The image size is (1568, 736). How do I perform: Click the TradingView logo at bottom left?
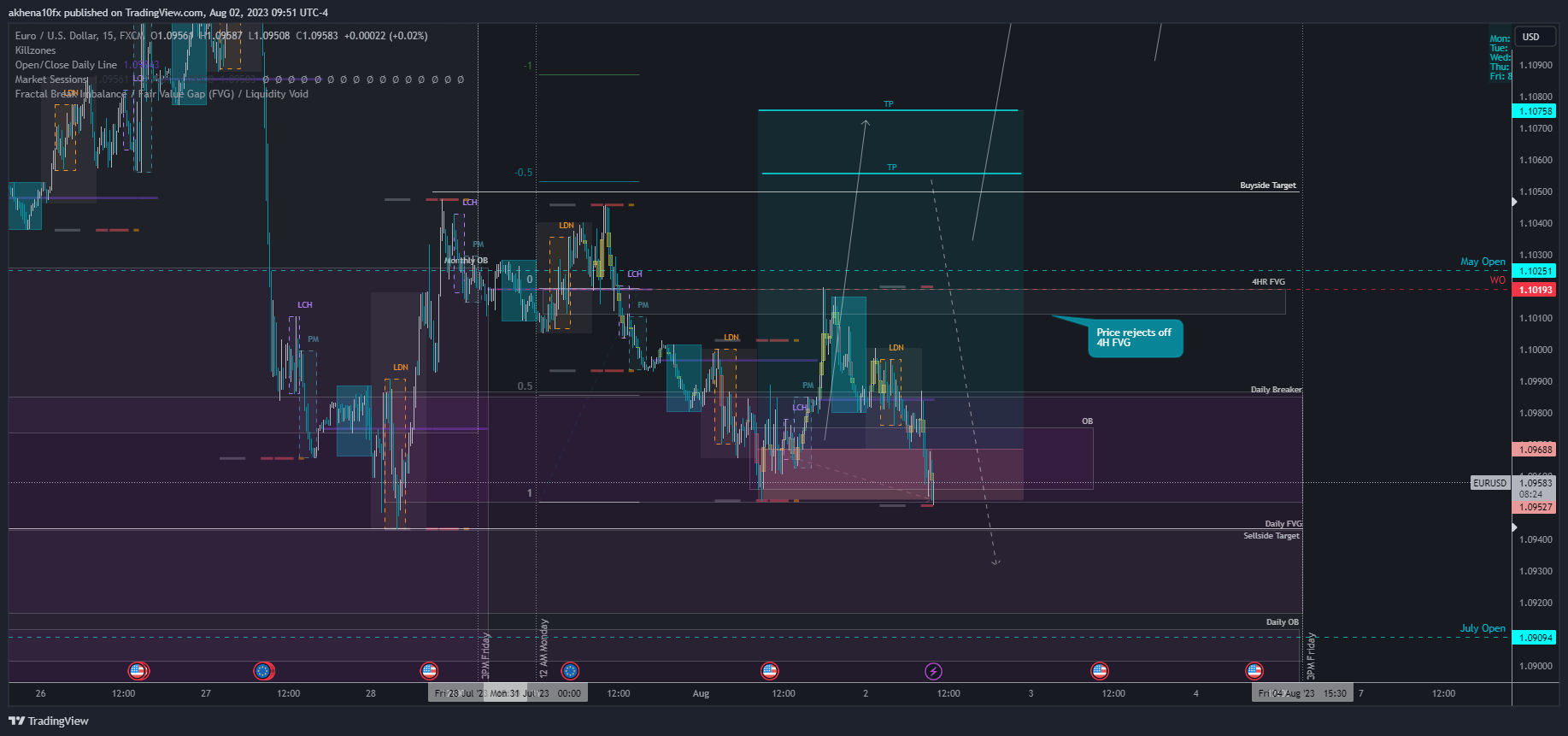[x=49, y=721]
